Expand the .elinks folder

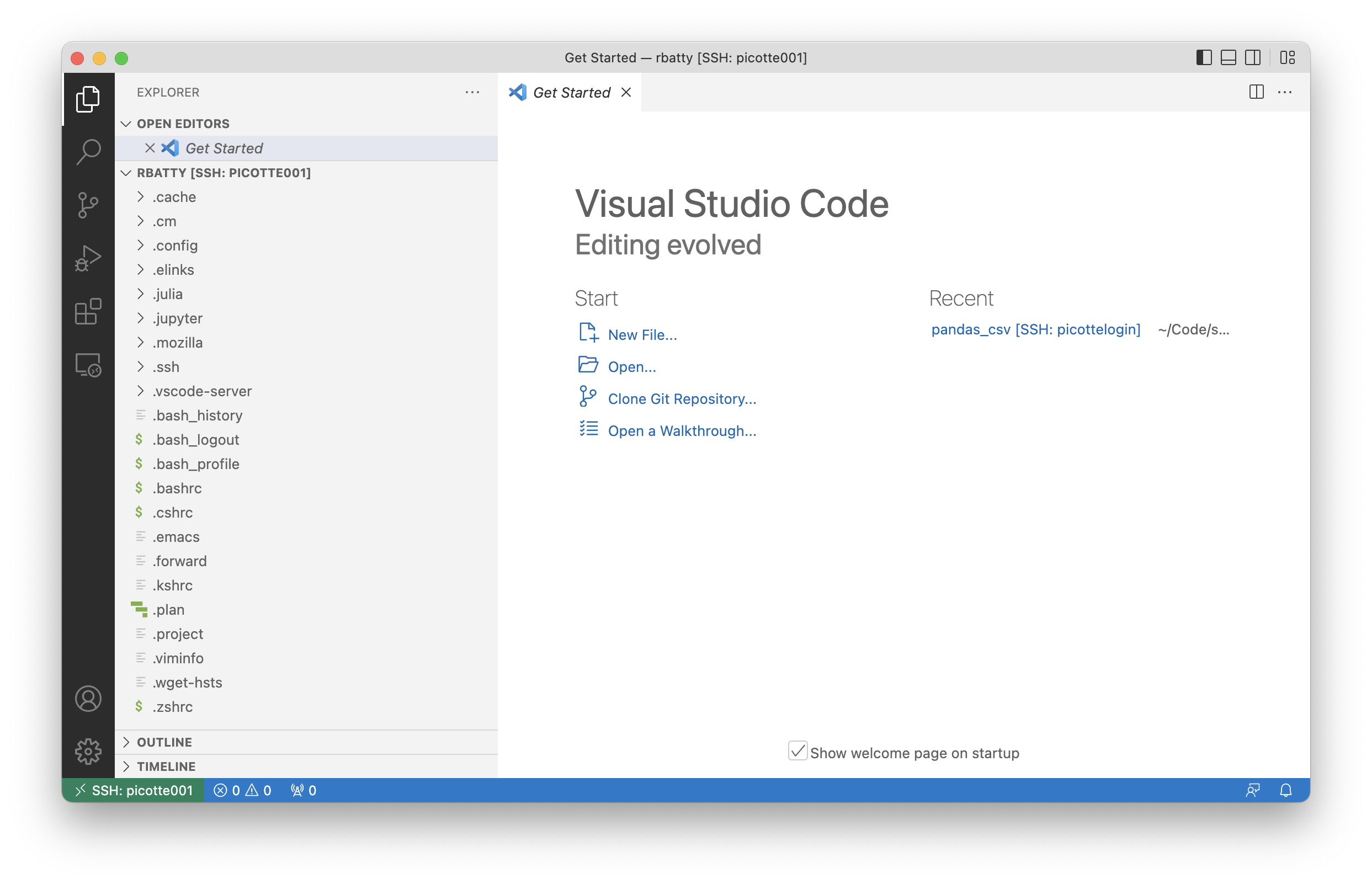(x=306, y=270)
